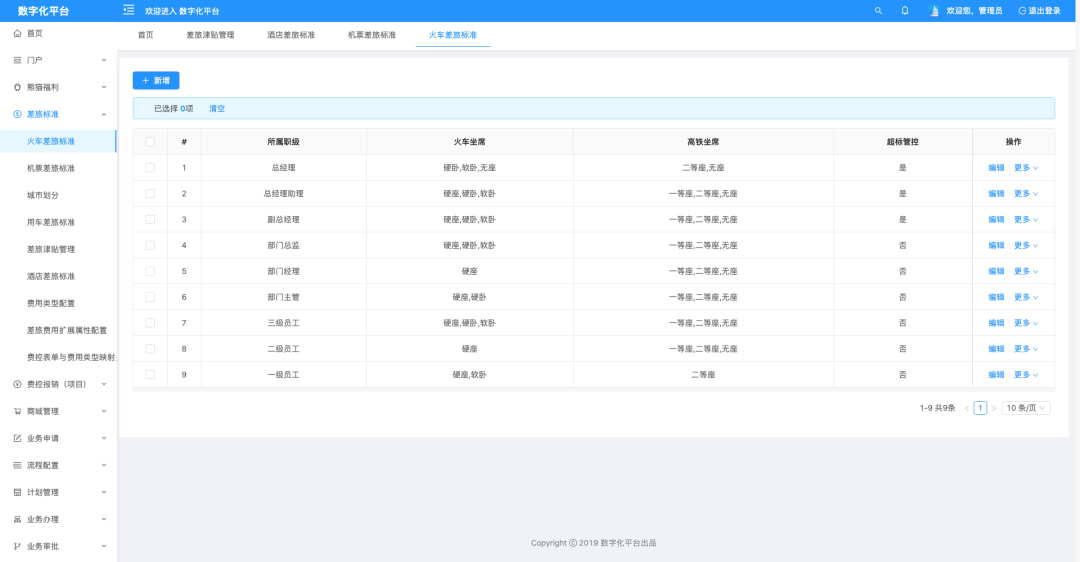
Task: Expand the 流程配置 sidebar menu
Action: pyautogui.click(x=104, y=466)
